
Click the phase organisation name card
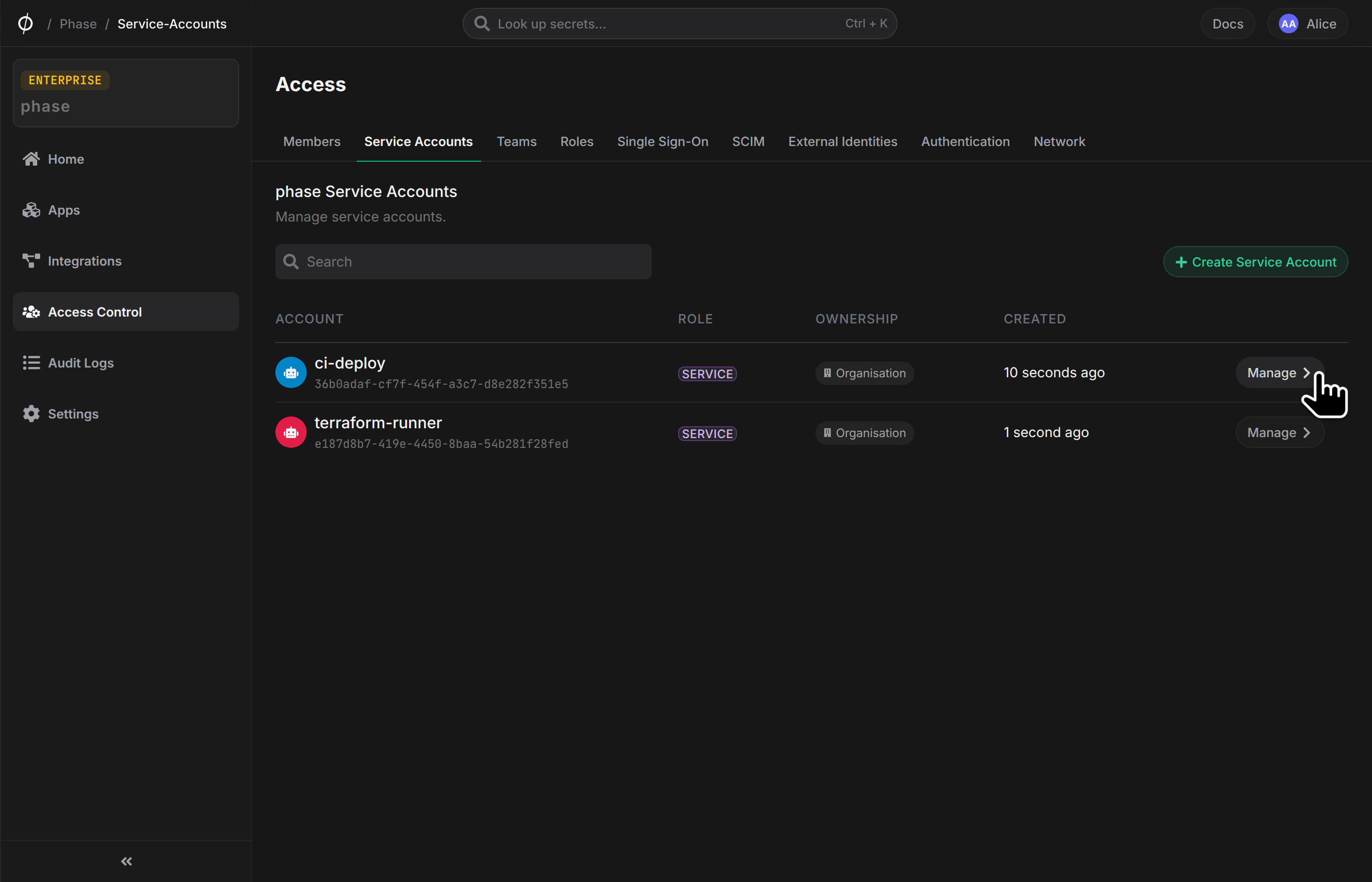[125, 93]
